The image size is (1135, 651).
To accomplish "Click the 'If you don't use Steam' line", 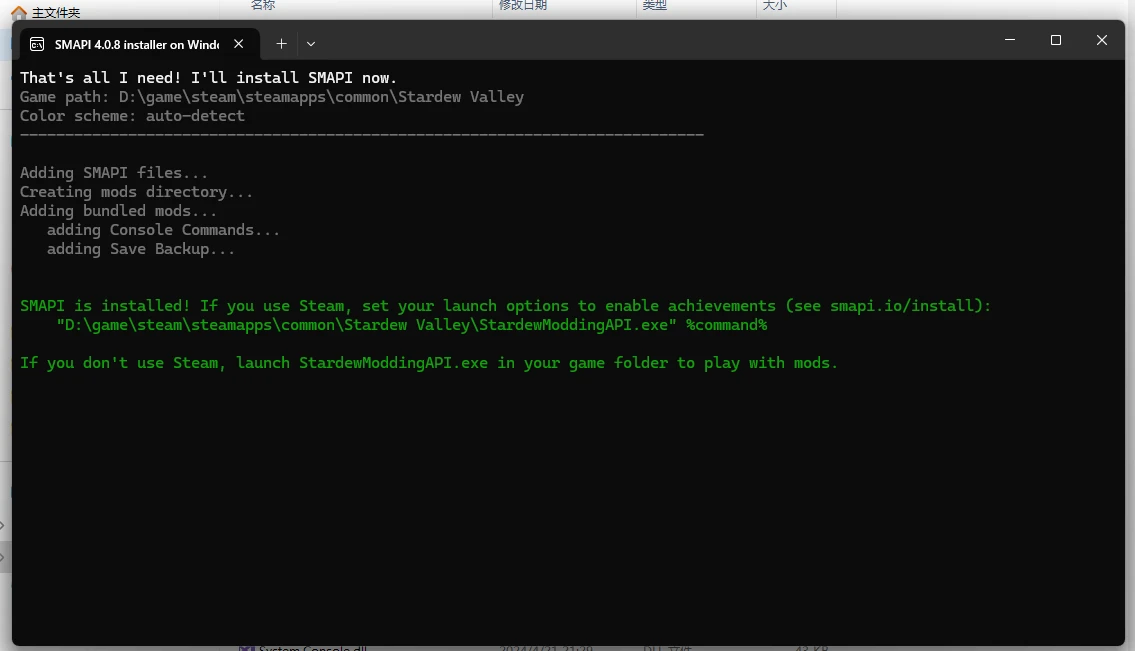I will coord(429,363).
